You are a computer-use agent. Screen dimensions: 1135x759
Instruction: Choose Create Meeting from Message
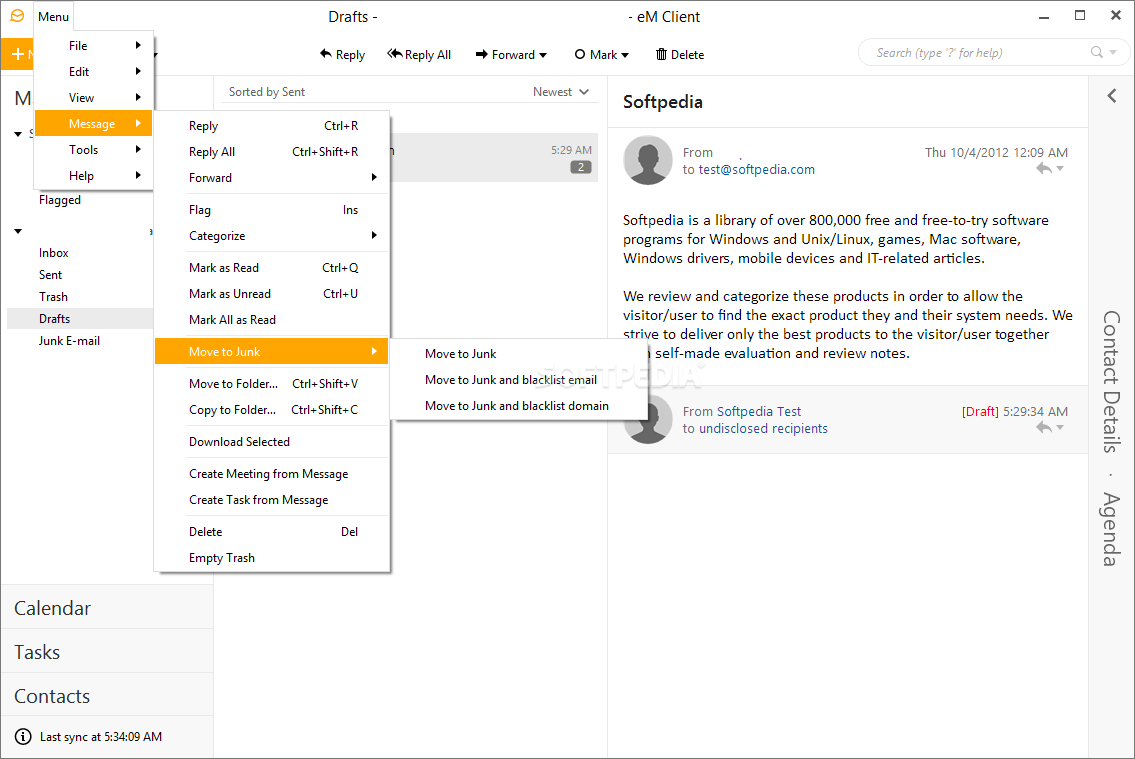click(x=272, y=474)
